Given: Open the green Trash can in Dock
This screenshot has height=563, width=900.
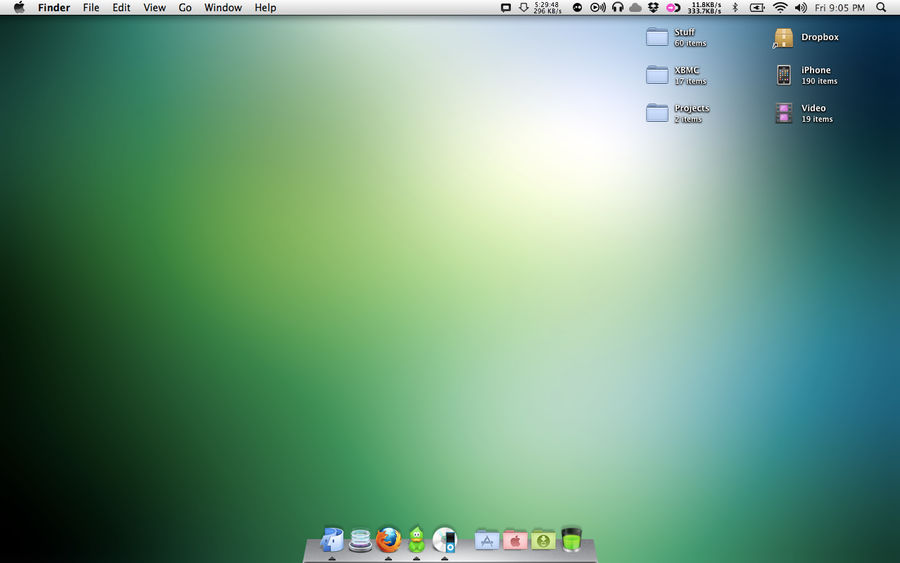Looking at the screenshot, I should point(571,539).
